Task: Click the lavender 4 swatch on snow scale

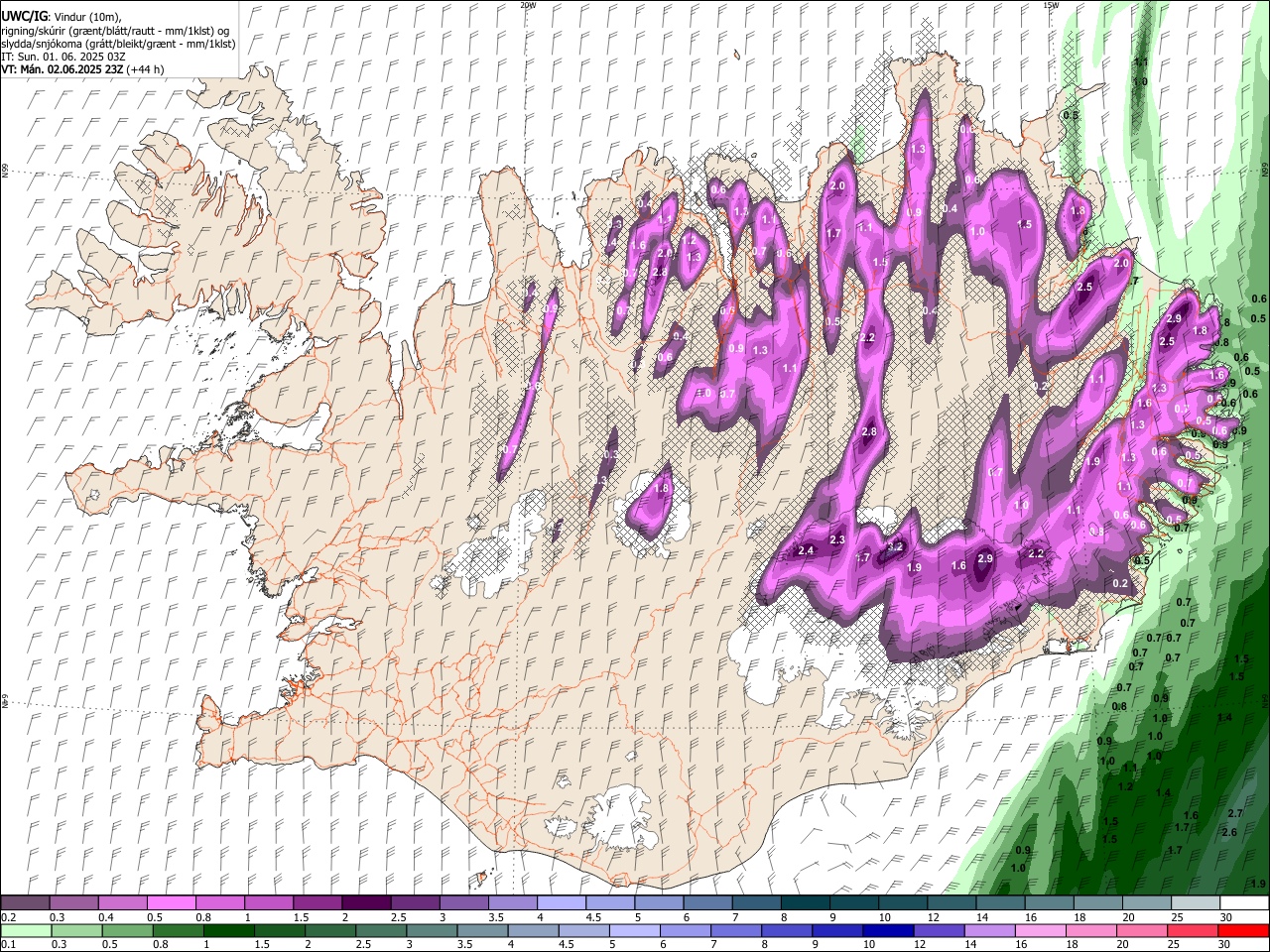Action: (561, 903)
